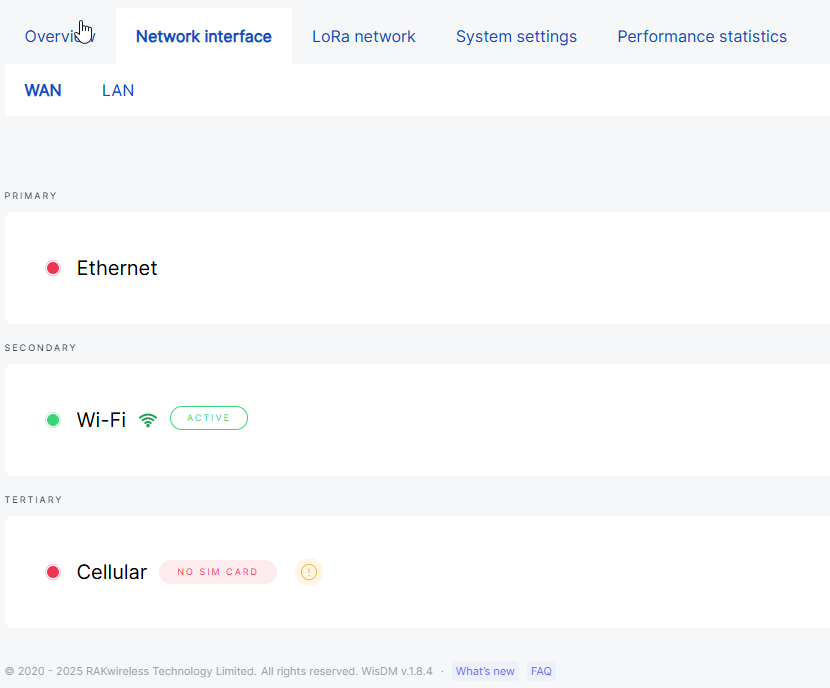The height and width of the screenshot is (688, 830).
Task: Open the Performance statistics tab
Action: [702, 36]
